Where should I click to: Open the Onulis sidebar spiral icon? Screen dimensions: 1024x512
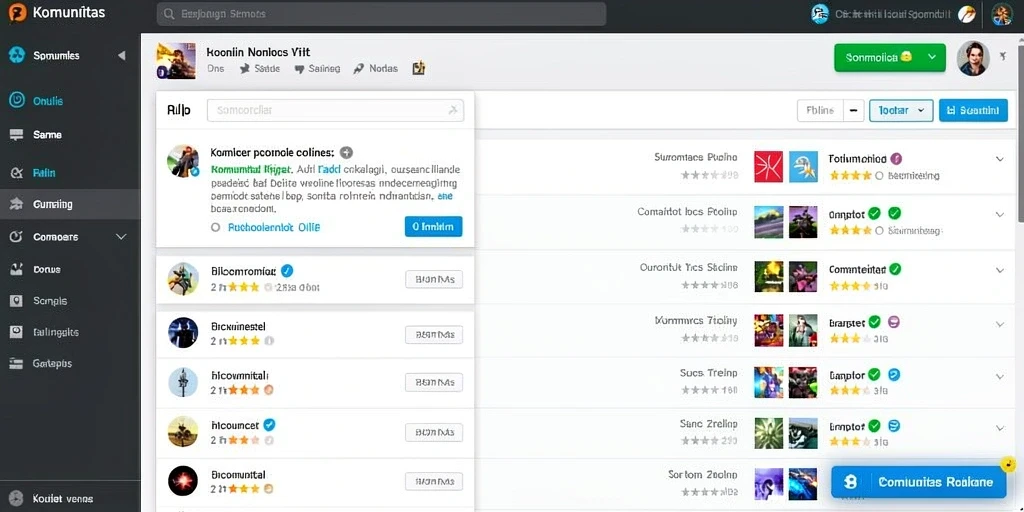pos(17,101)
